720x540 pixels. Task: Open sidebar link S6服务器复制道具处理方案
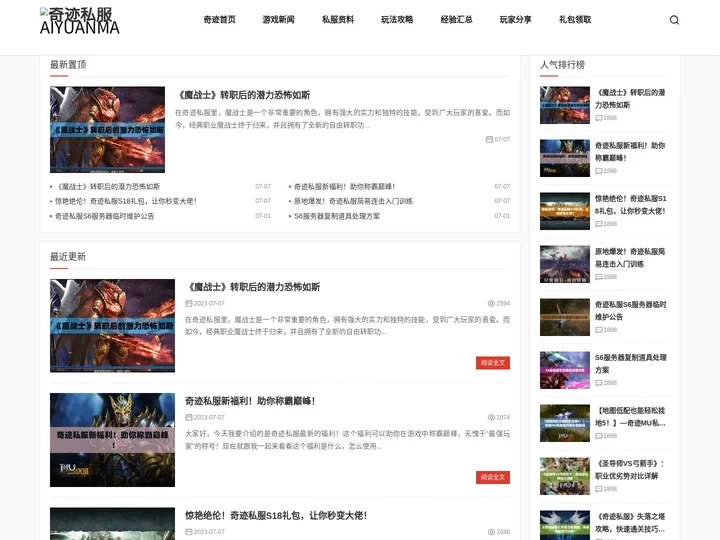click(630, 364)
